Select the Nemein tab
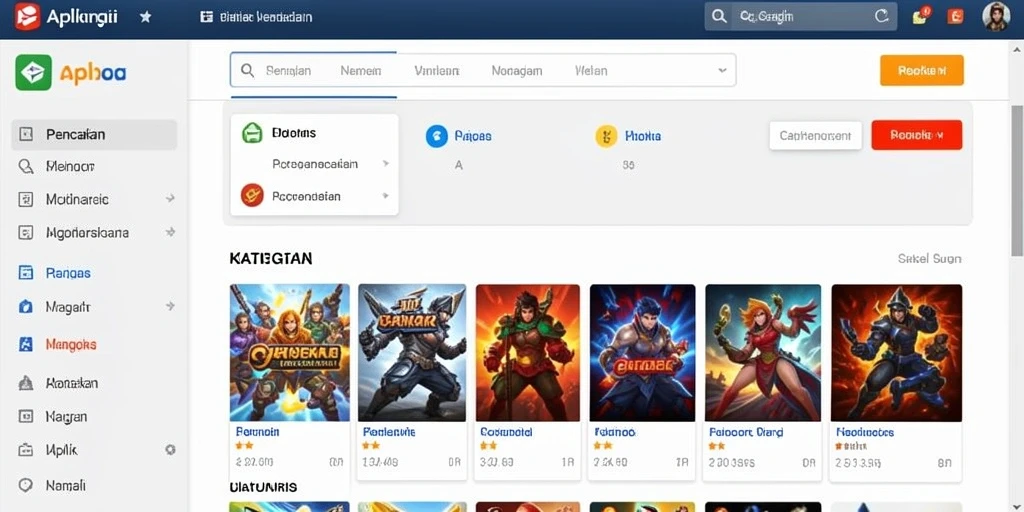This screenshot has width=1024, height=512. click(x=360, y=71)
